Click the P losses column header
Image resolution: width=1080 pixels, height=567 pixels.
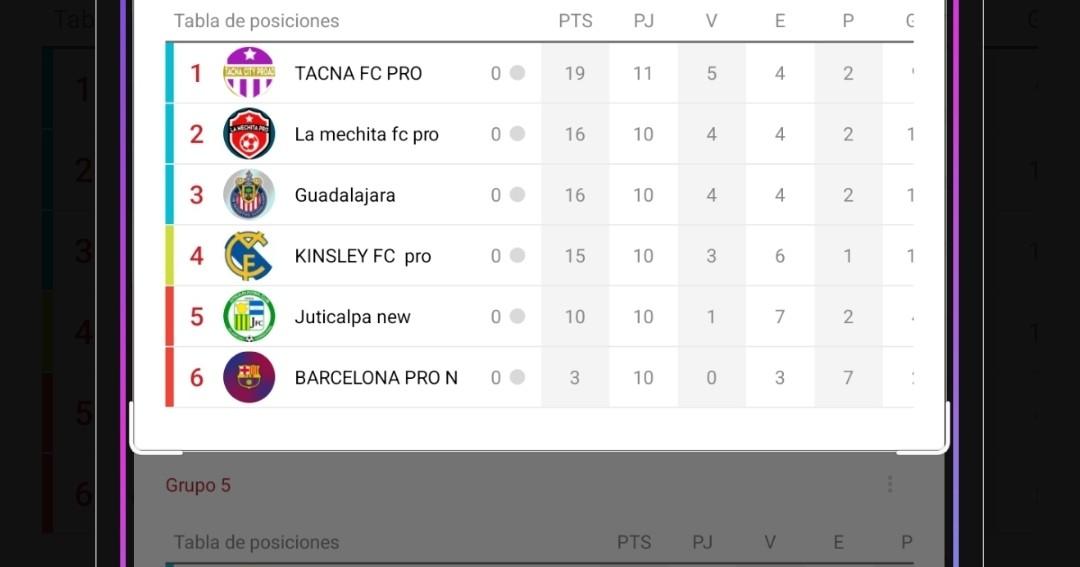click(x=848, y=21)
